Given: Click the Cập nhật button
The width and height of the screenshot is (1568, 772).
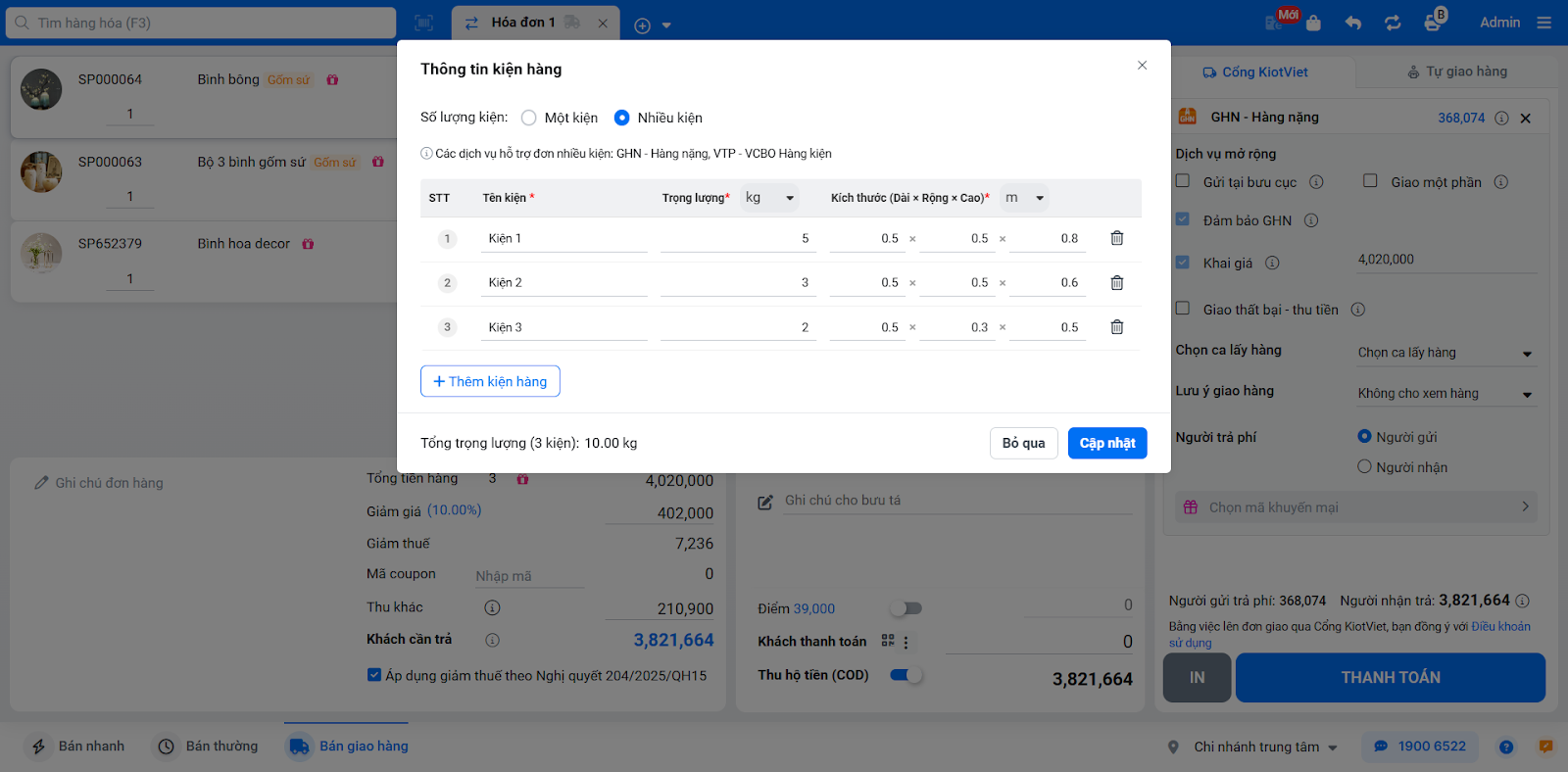Looking at the screenshot, I should point(1107,443).
